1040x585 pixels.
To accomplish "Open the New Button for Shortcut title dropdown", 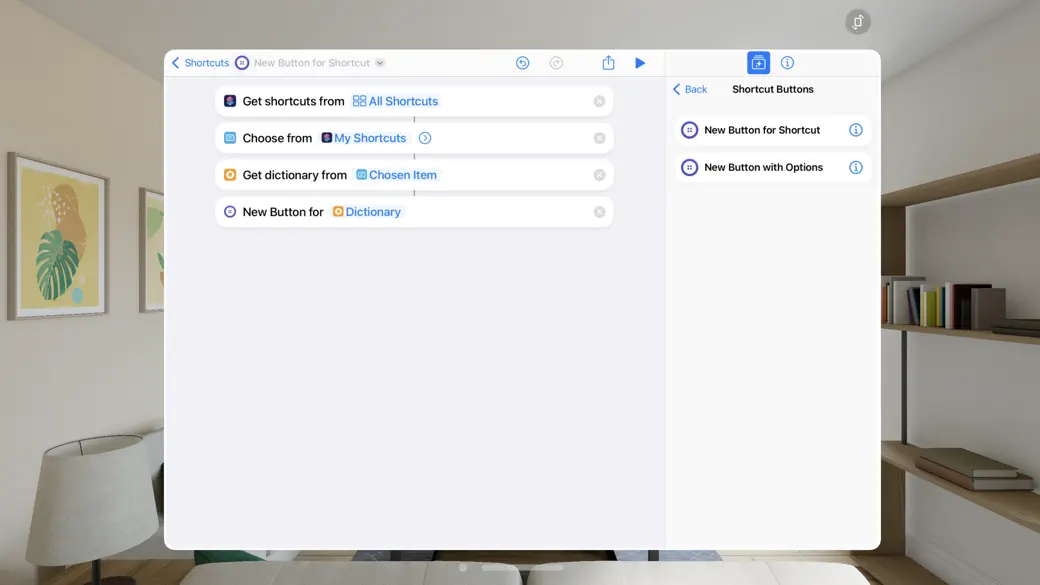I will point(379,62).
